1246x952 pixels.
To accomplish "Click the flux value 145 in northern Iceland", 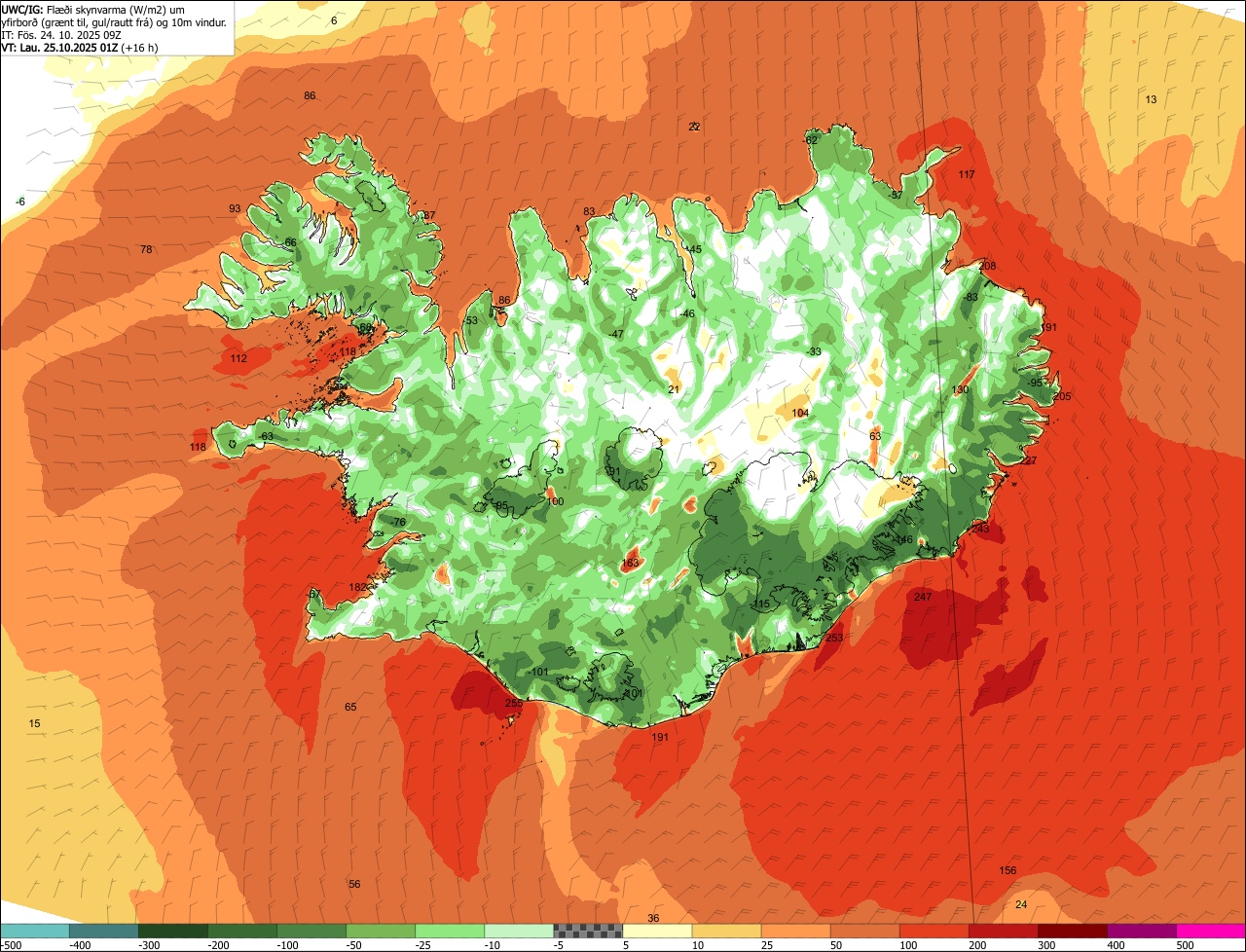I will 693,249.
